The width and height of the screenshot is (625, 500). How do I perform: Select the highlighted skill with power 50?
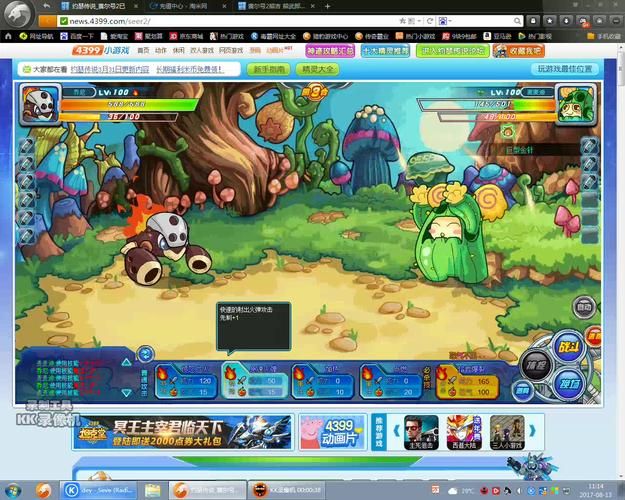254,381
